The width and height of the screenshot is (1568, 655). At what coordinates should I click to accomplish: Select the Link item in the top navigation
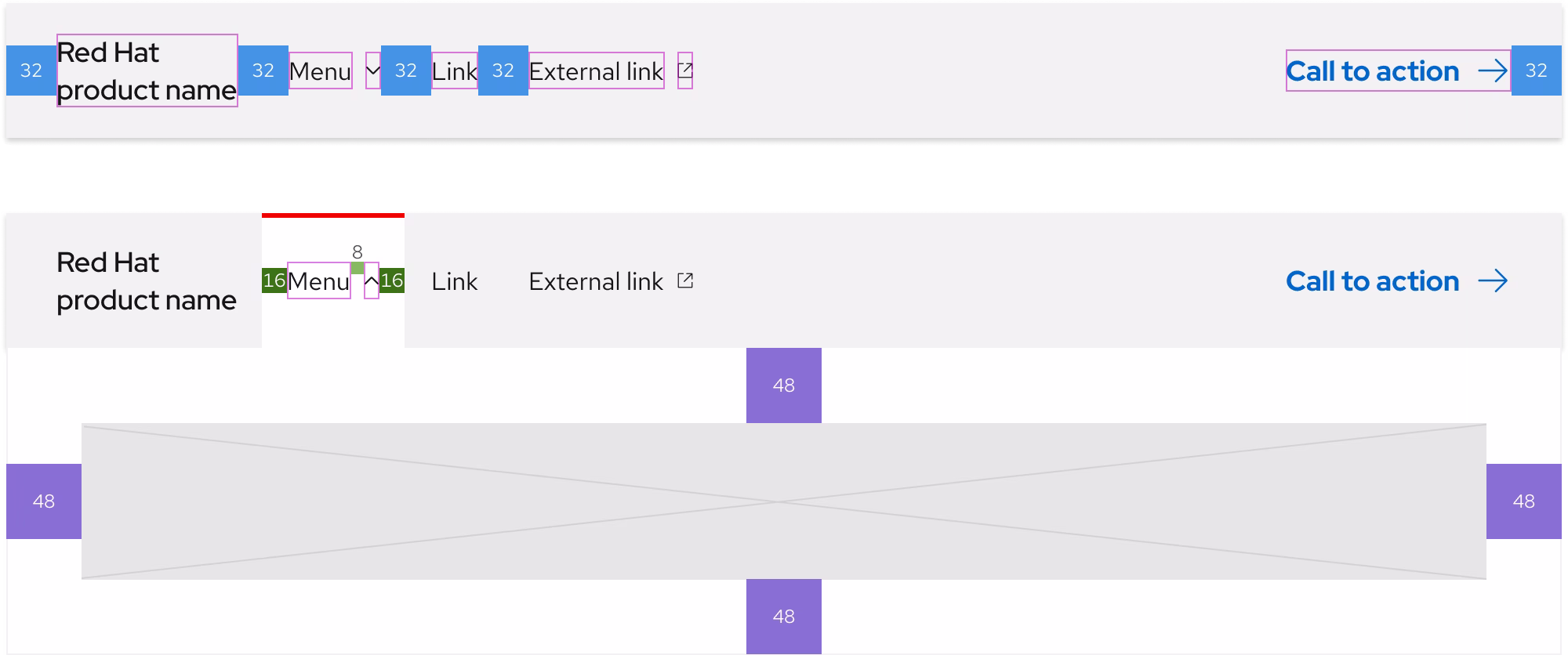455,71
